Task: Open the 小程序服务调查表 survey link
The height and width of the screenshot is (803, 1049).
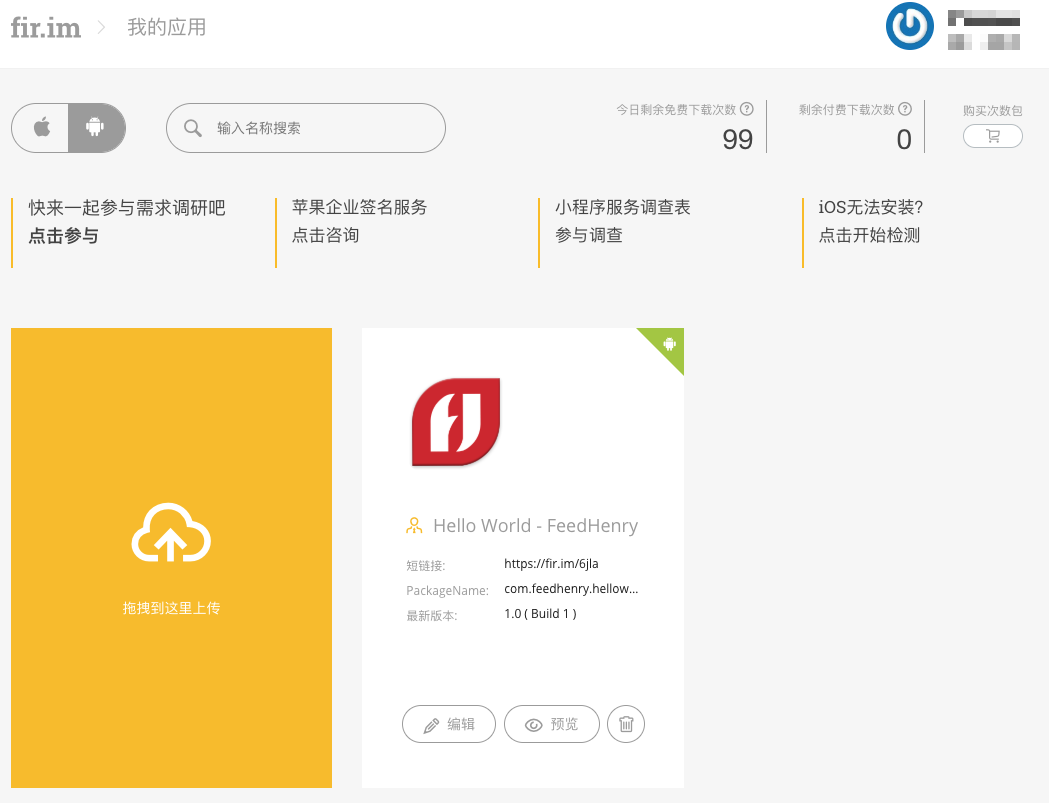Action: (x=622, y=221)
